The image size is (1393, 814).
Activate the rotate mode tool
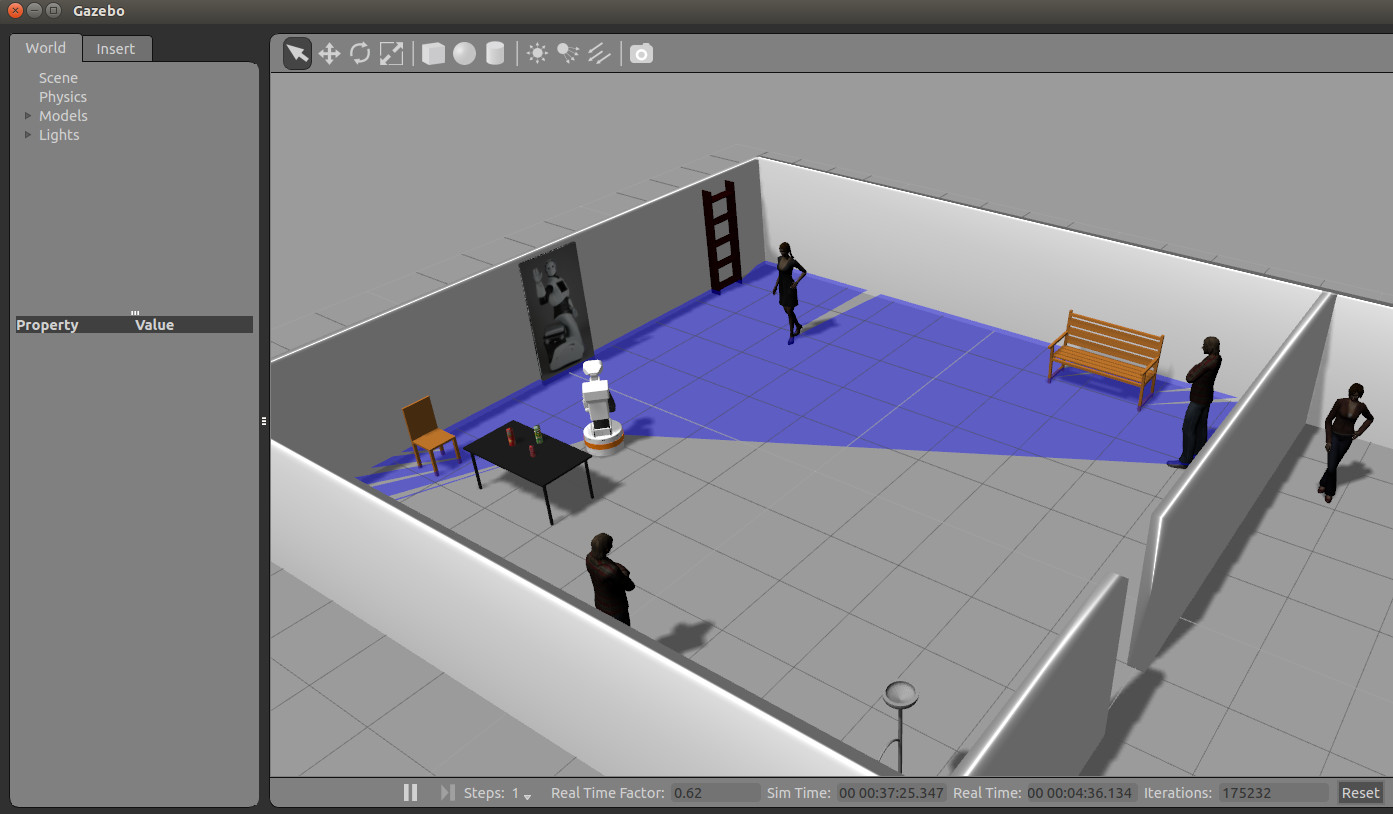360,54
